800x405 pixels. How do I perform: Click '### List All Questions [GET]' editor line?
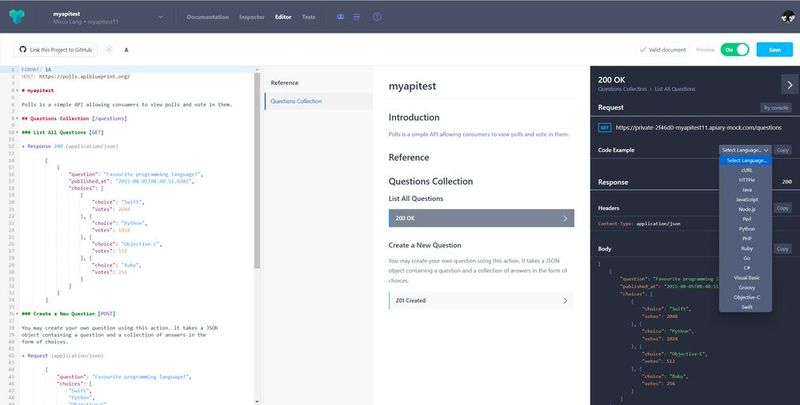coord(62,132)
